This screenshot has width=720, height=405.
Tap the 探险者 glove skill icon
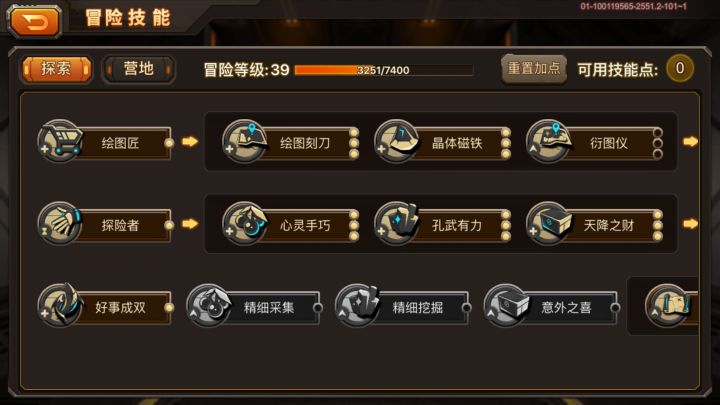60,223
